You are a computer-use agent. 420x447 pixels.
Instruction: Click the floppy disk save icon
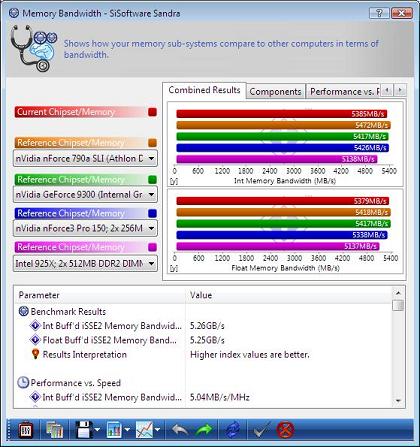click(x=84, y=430)
